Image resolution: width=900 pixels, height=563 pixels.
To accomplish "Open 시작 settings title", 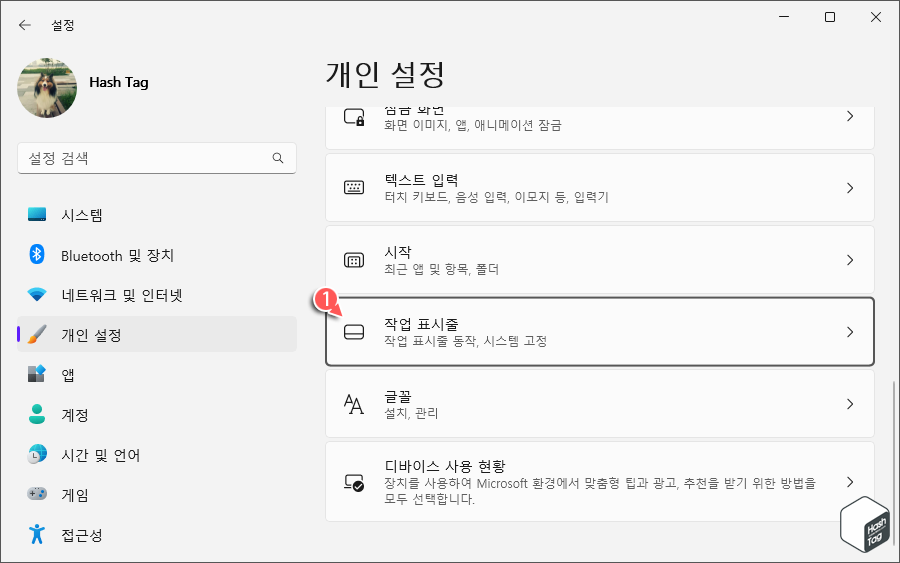I will (398, 252).
